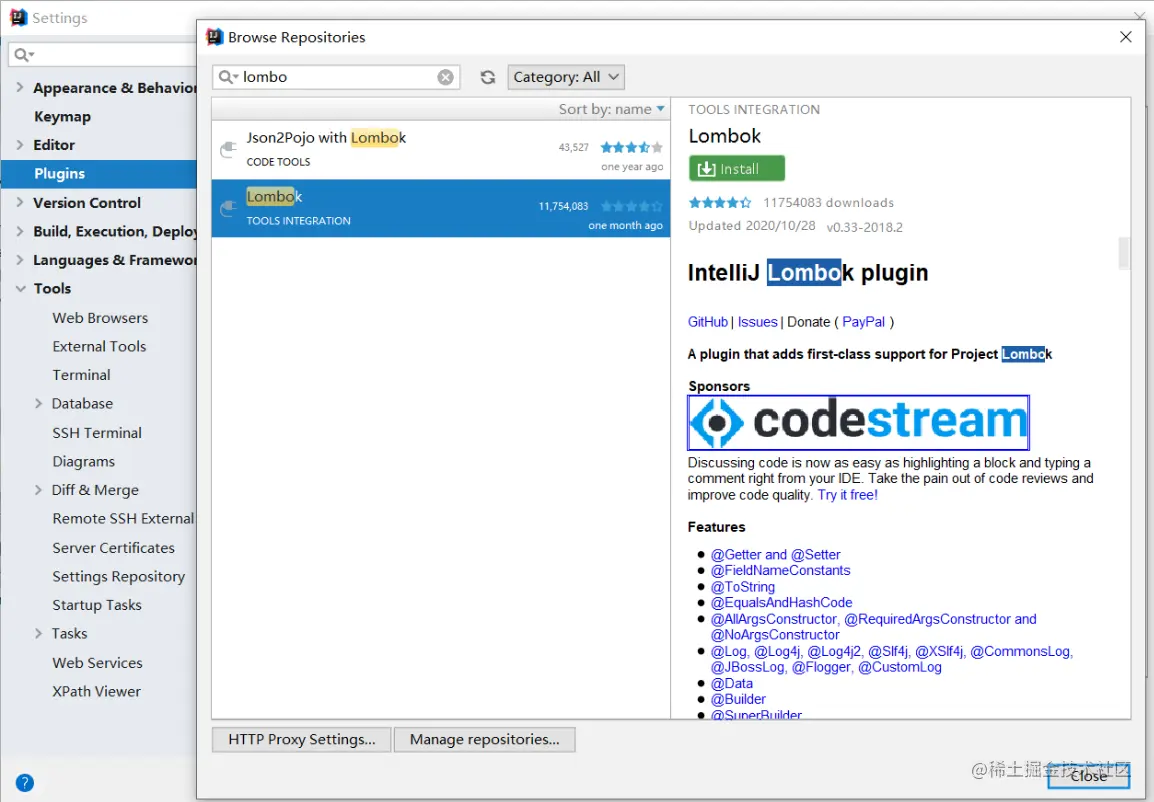This screenshot has height=802, width=1154.
Task: Open Web Services settings
Action: pos(97,663)
